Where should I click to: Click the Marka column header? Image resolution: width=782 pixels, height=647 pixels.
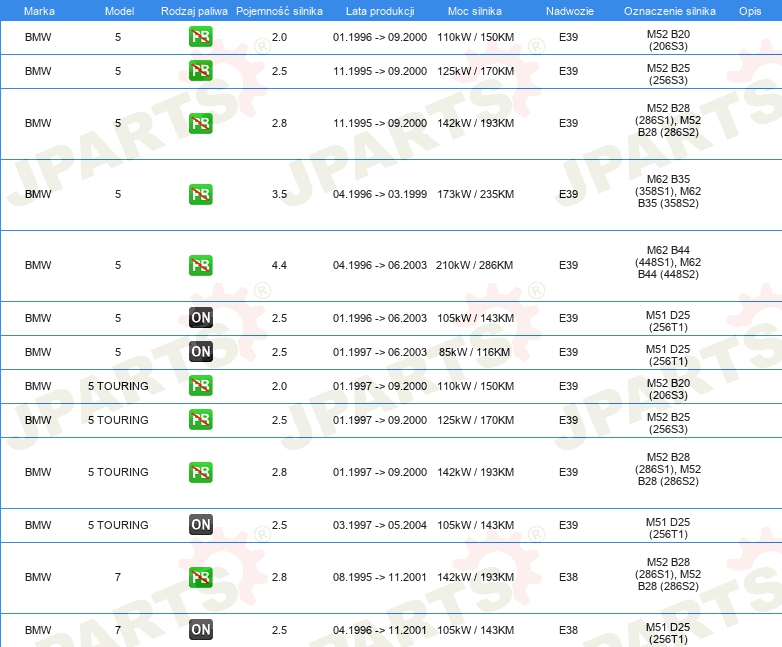click(39, 11)
